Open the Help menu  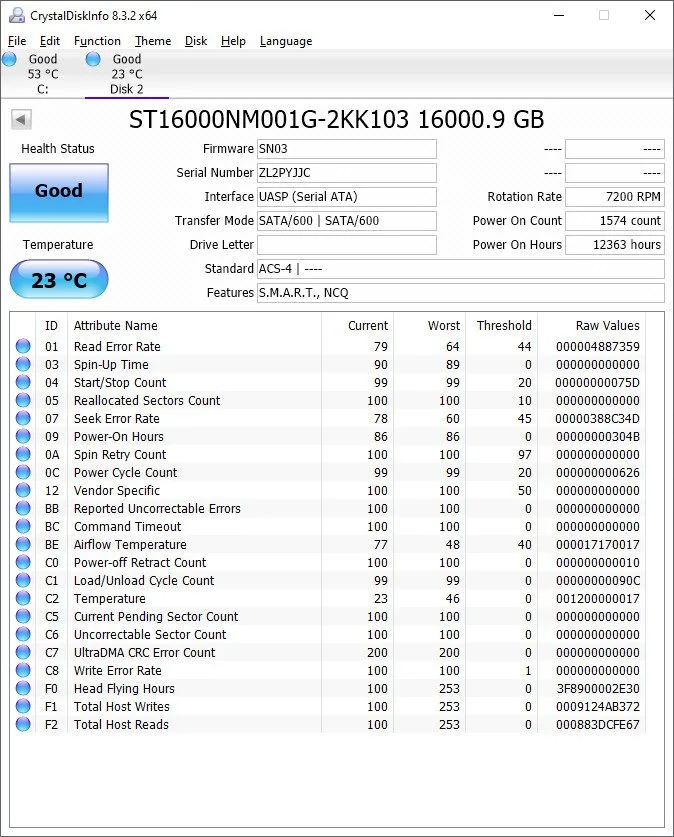click(x=233, y=41)
